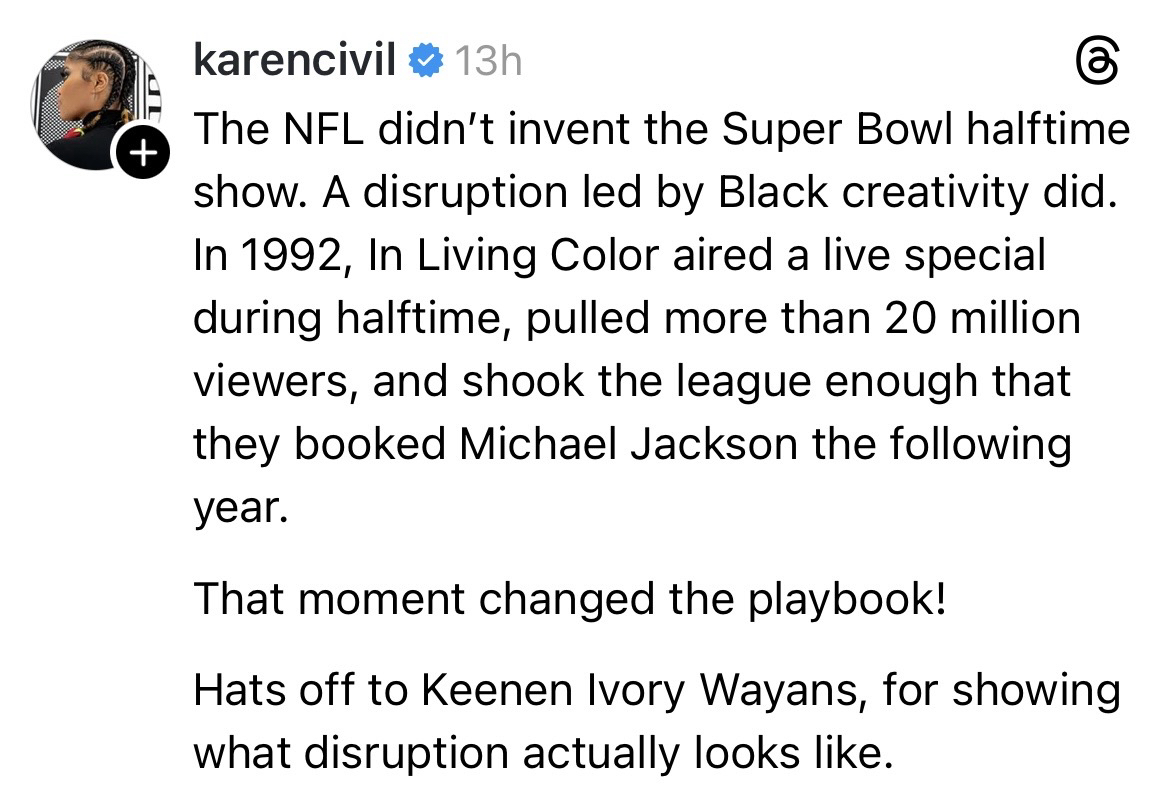
Task: Click the blue verified badge
Action: (x=426, y=62)
